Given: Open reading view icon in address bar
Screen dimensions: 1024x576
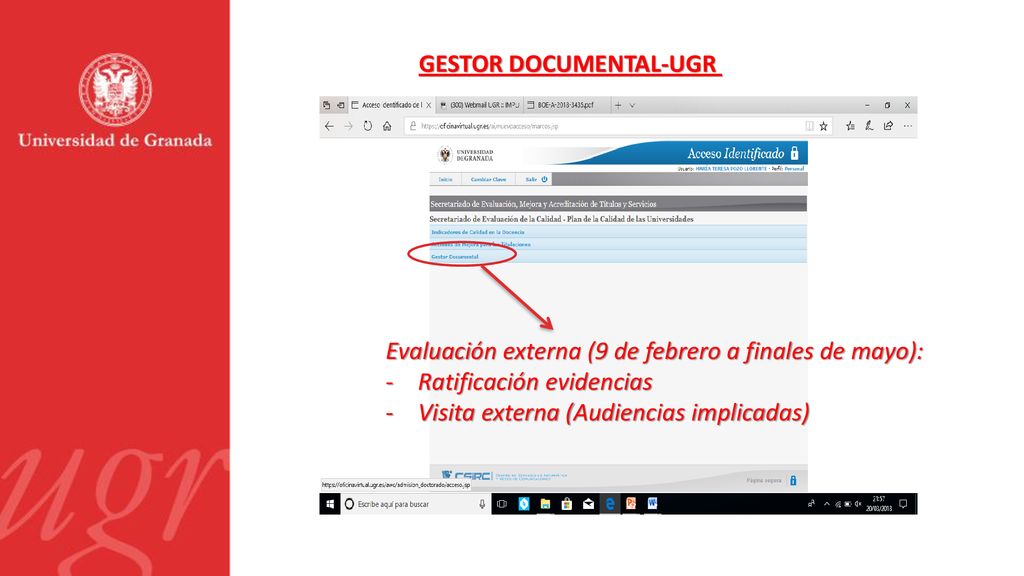Looking at the screenshot, I should click(809, 126).
